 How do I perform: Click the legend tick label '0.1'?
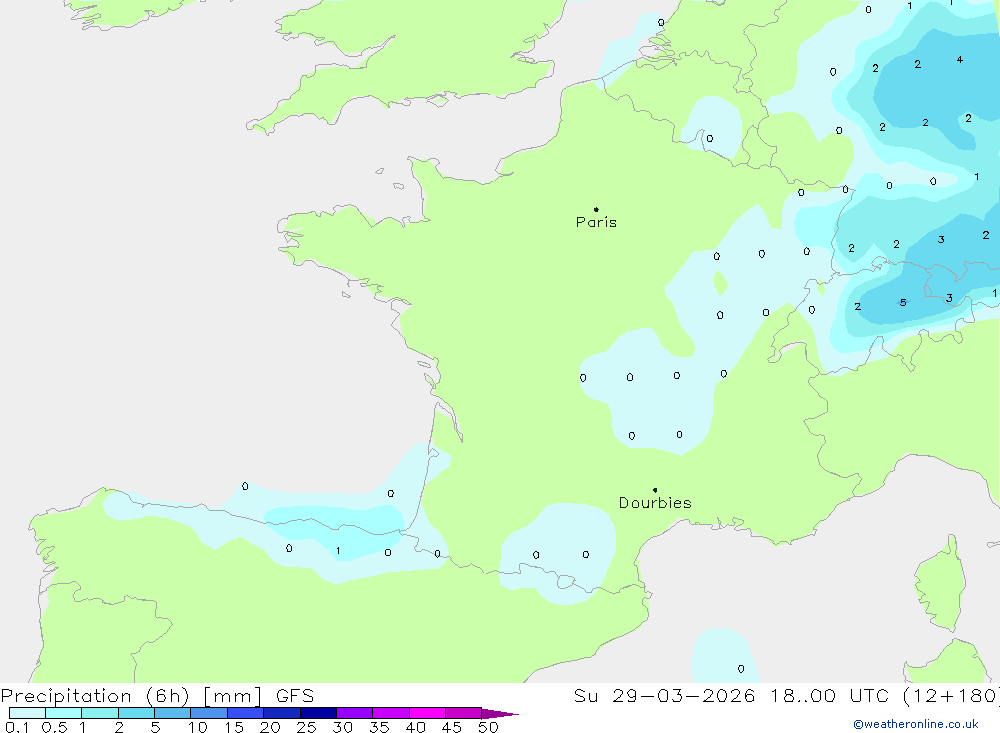click(17, 727)
